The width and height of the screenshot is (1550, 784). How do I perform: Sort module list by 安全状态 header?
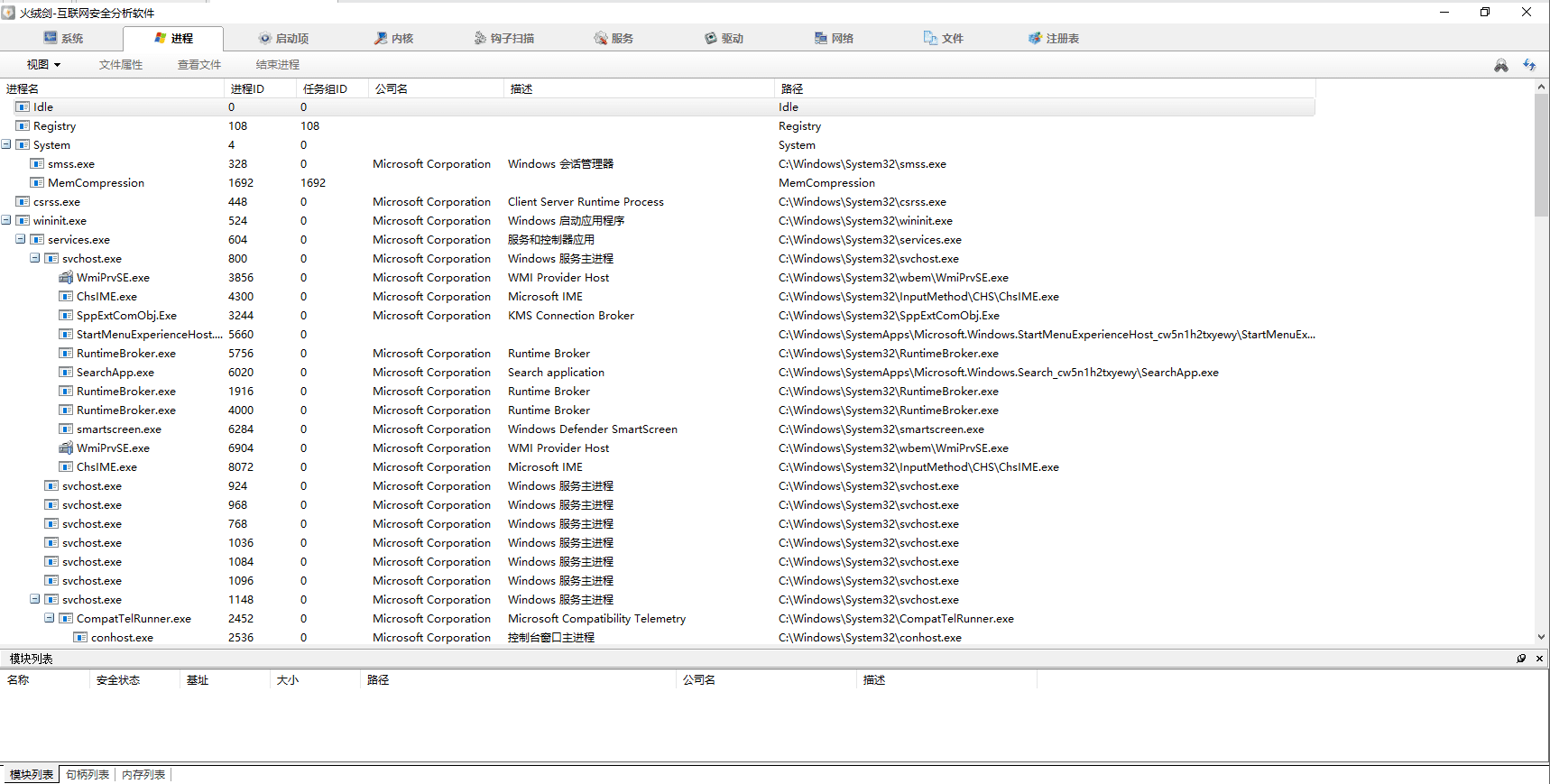coord(135,679)
